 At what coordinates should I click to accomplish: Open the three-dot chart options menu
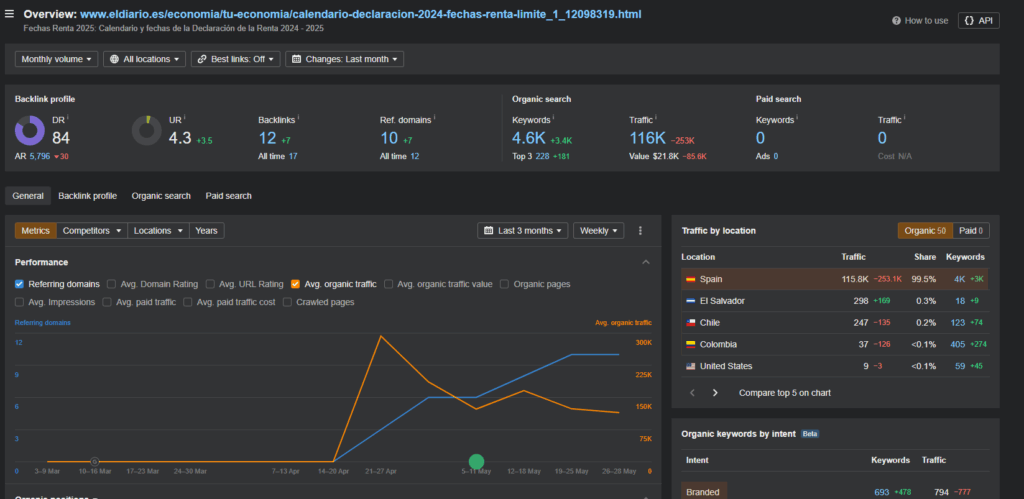click(x=640, y=231)
